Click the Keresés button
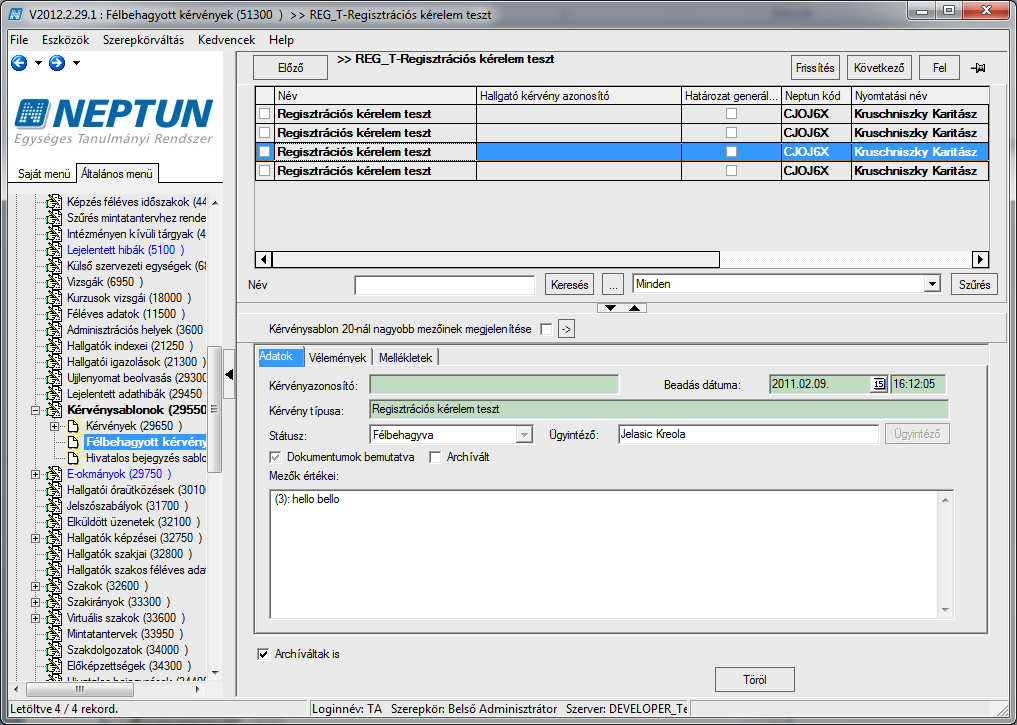The height and width of the screenshot is (725, 1017). 569,285
